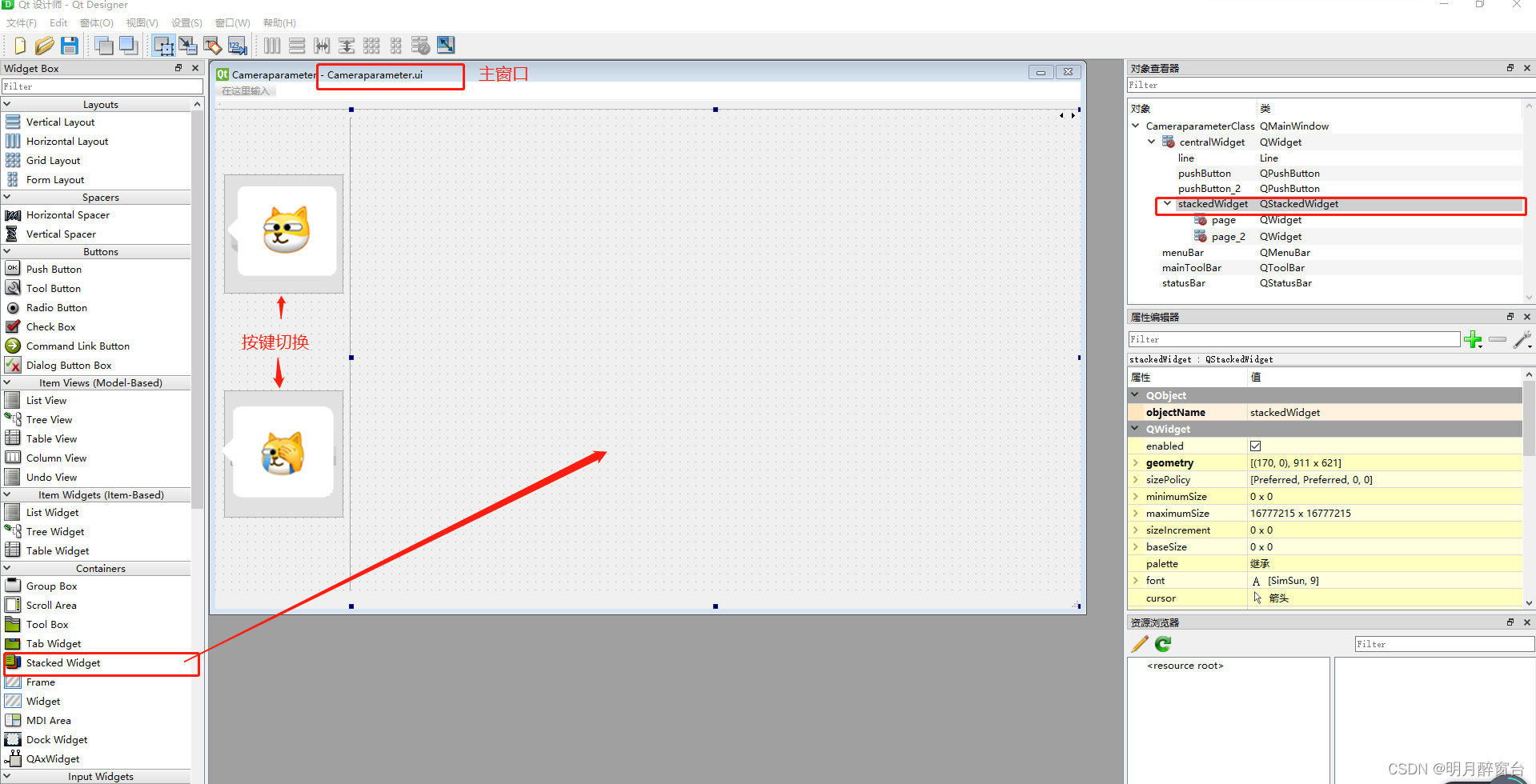The height and width of the screenshot is (784, 1536).
Task: Click the Save floppy disk icon
Action: 70,46
